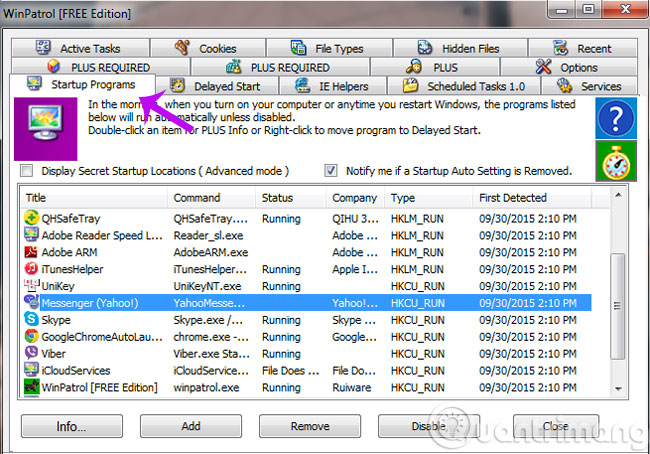This screenshot has width=650, height=454.
Task: Click the Active Tasks tab icon
Action: [43, 48]
